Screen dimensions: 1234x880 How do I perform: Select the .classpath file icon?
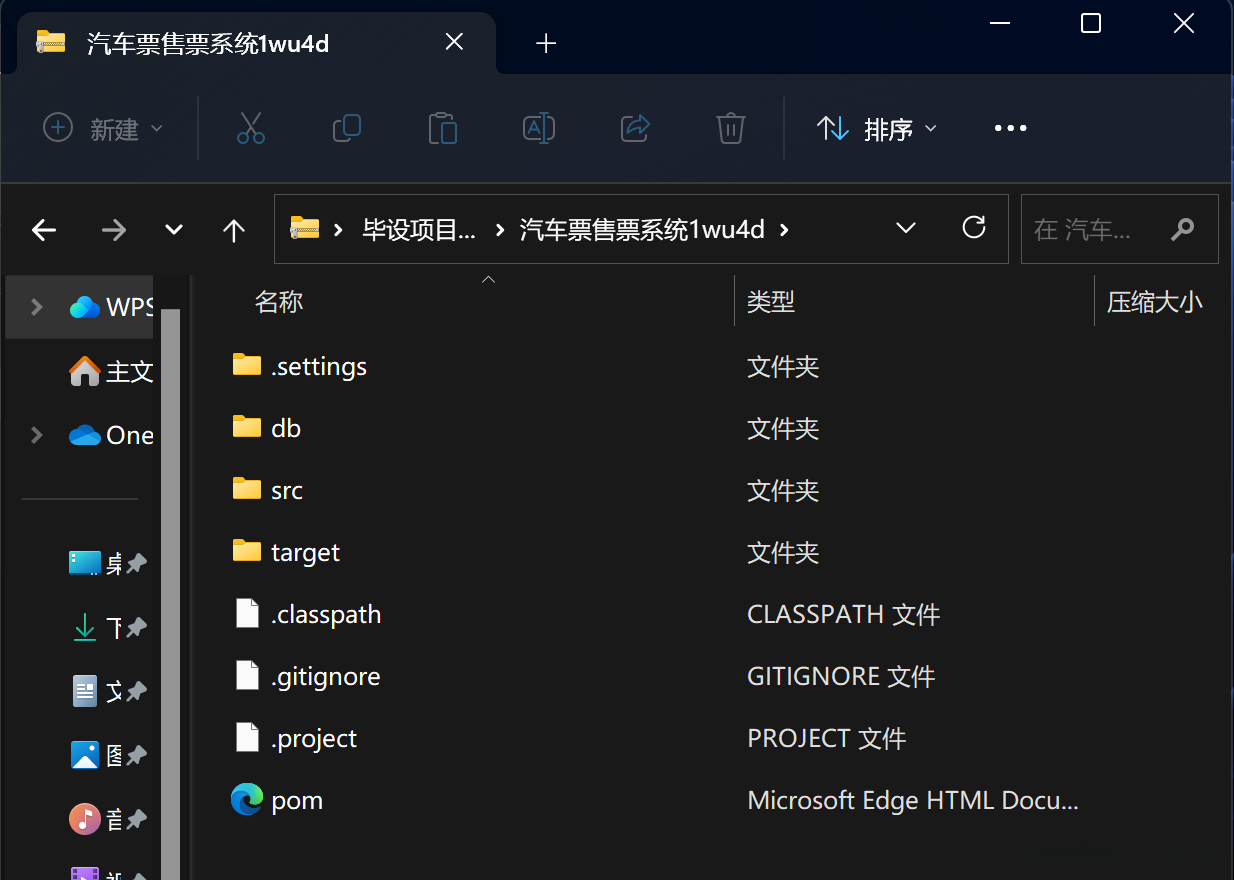(x=247, y=613)
